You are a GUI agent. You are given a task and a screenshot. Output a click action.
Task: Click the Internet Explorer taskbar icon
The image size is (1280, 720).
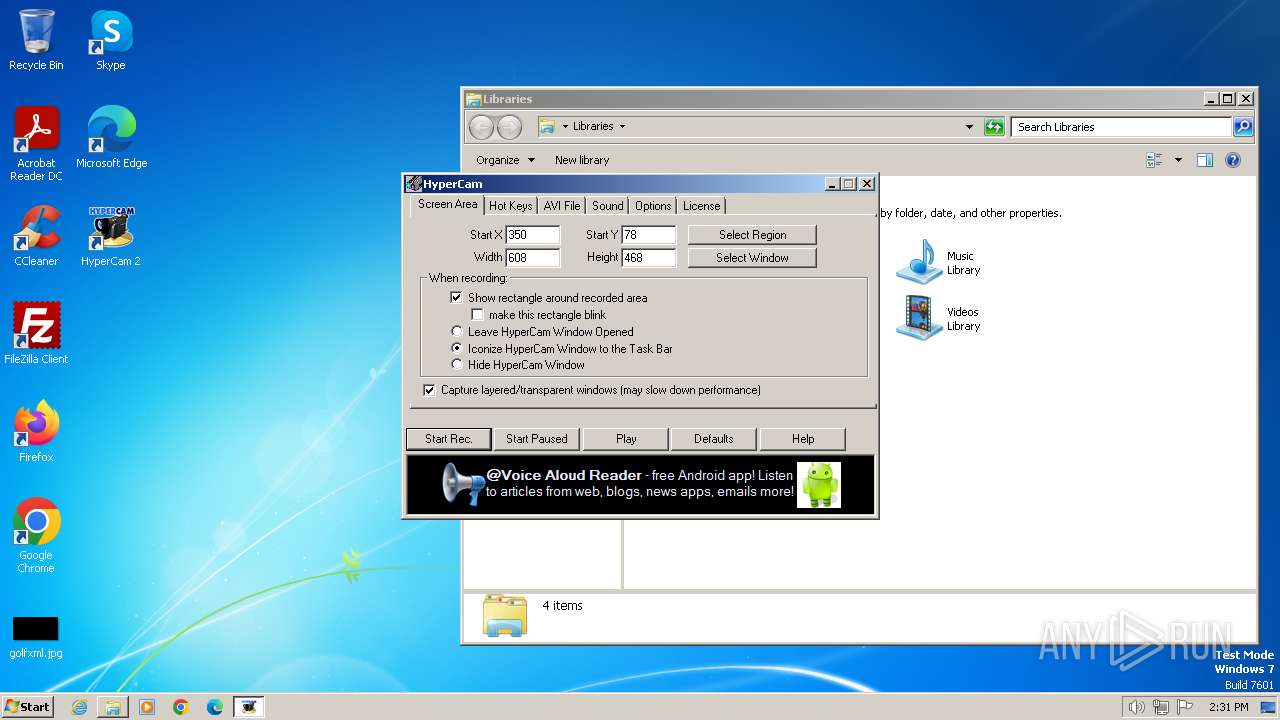[x=79, y=707]
